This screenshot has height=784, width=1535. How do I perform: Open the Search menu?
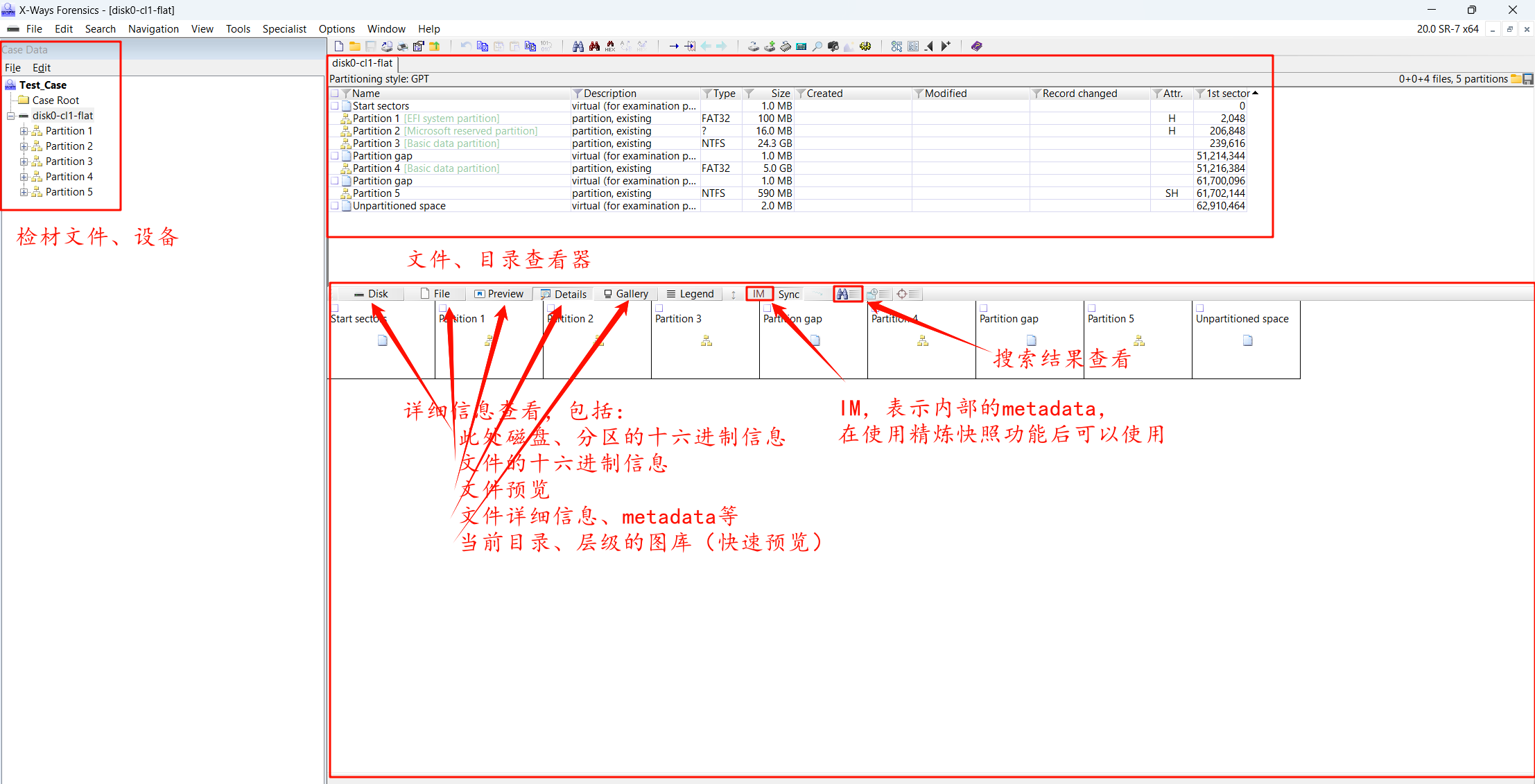point(101,29)
